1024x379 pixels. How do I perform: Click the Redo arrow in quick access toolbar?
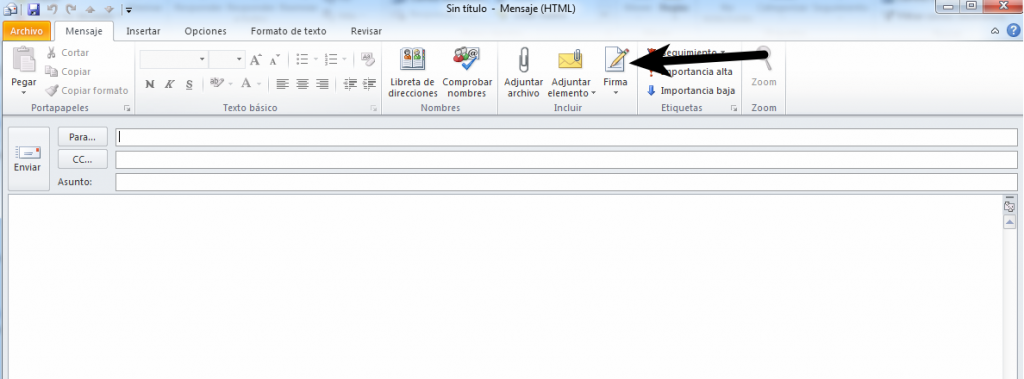pos(72,10)
